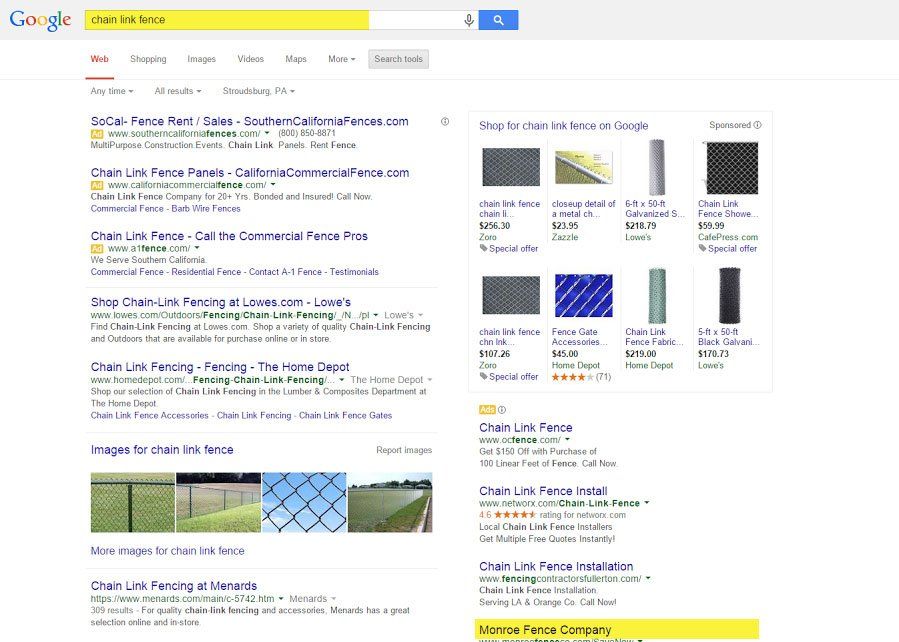899x642 pixels.
Task: Activate voice search microphone icon
Action: click(469, 20)
